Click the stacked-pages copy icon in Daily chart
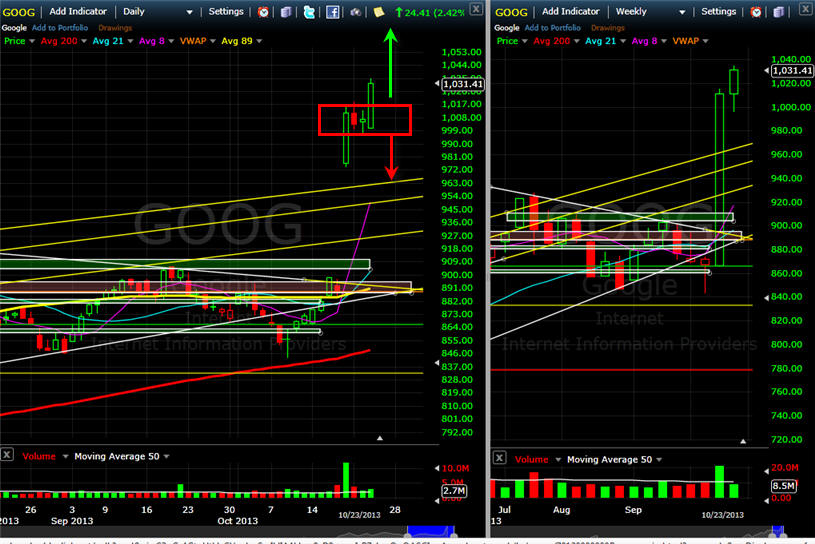The height and width of the screenshot is (544, 815). 286,11
